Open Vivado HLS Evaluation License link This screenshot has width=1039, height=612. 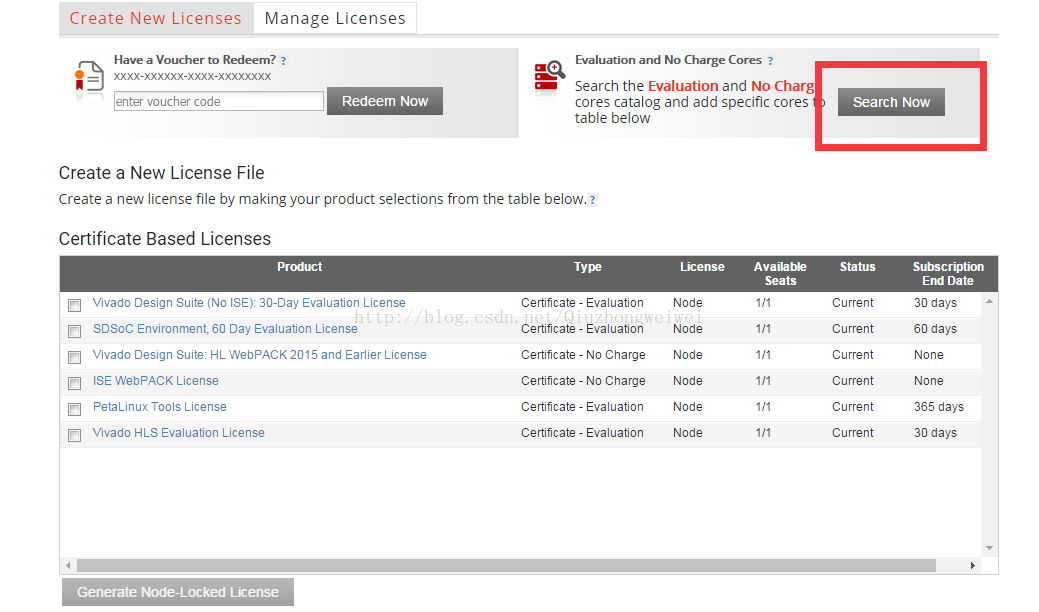[179, 433]
